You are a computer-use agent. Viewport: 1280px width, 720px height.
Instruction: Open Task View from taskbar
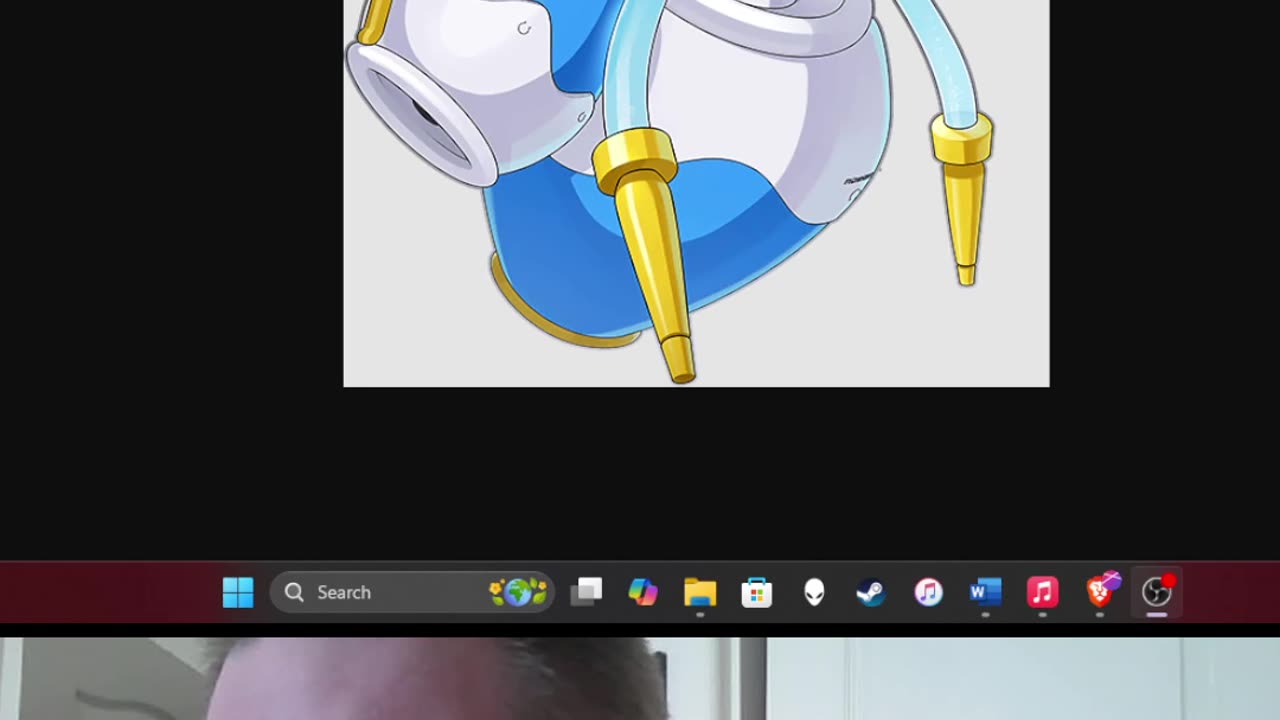click(586, 592)
